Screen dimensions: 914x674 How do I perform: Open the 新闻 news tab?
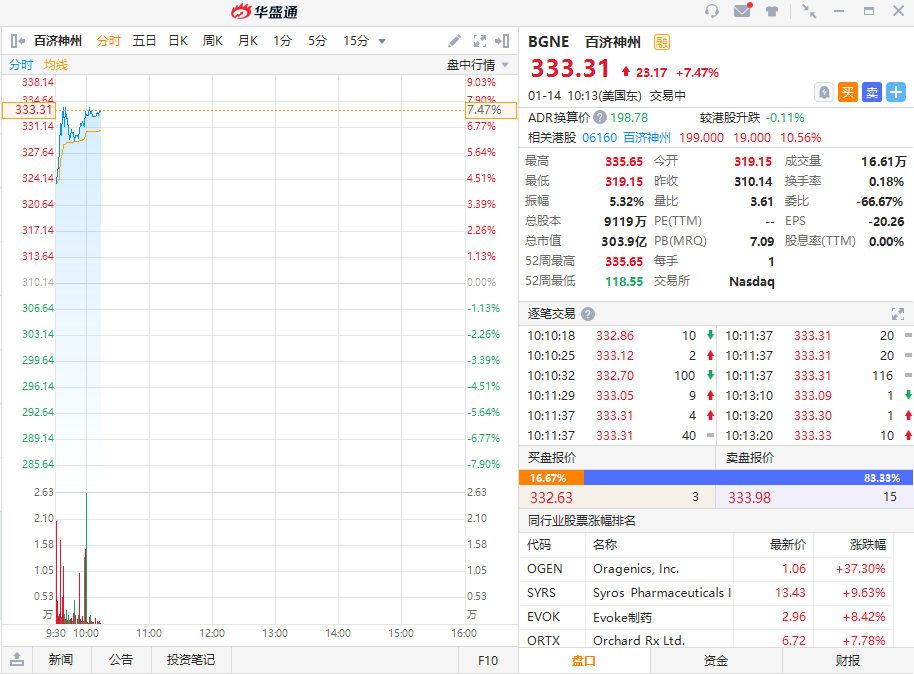61,659
